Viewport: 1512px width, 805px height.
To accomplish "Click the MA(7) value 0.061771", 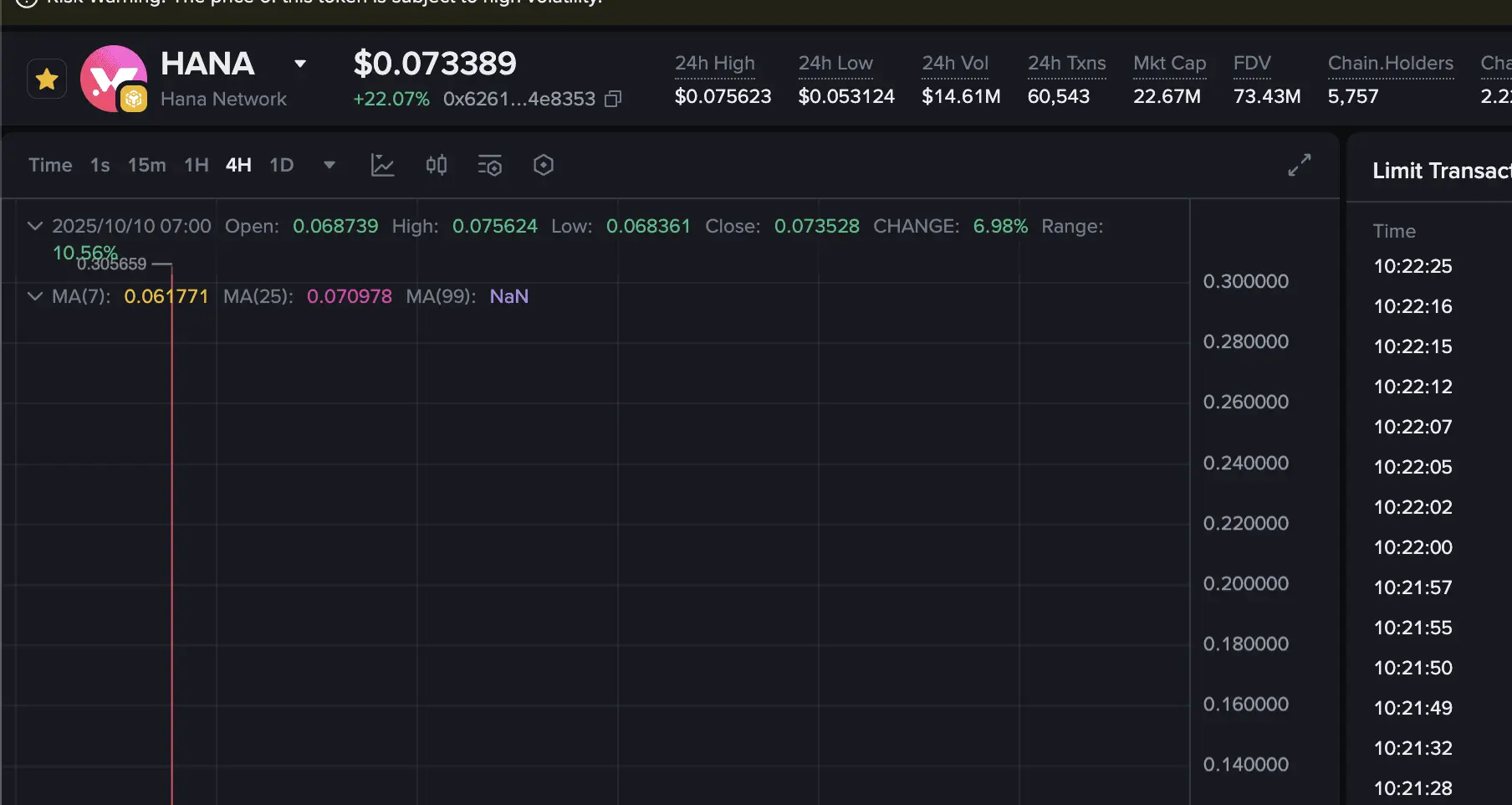I will (x=166, y=296).
